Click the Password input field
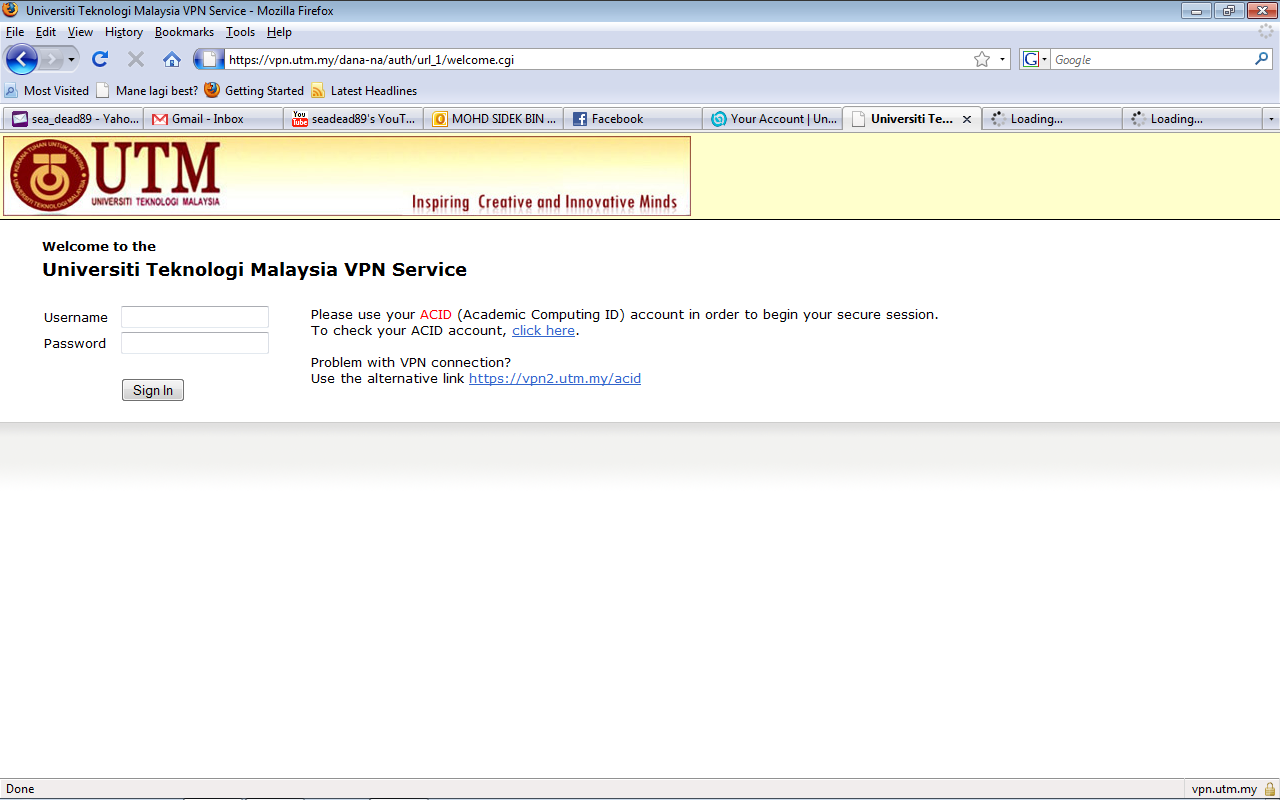The width and height of the screenshot is (1280, 800). (x=195, y=343)
